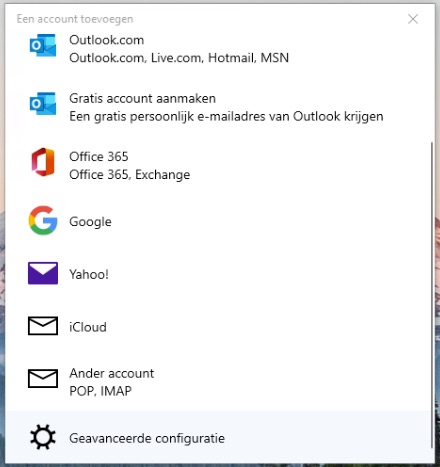This screenshot has width=440, height=467.
Task: Click the iCloud envelope icon
Action: click(x=43, y=326)
